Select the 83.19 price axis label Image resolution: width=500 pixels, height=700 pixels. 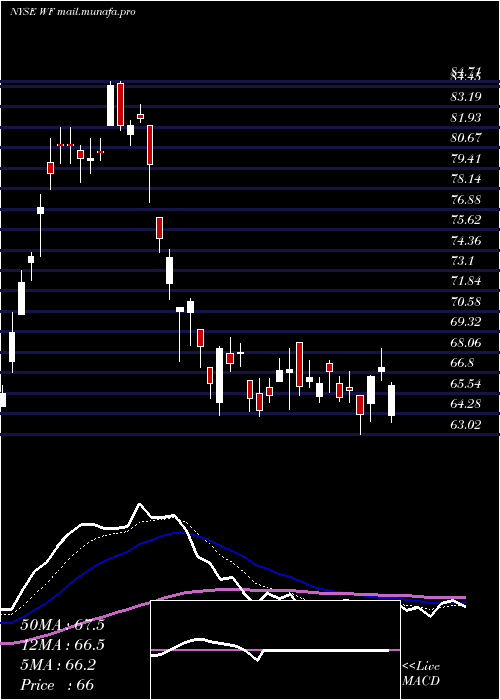pos(466,97)
